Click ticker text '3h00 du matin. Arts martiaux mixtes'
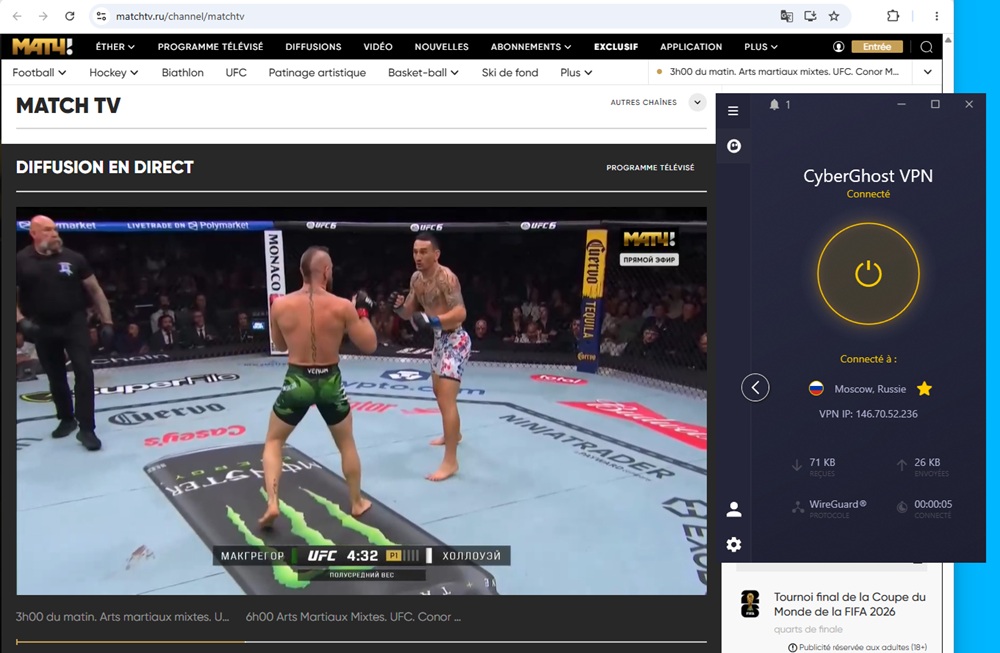 (x=784, y=72)
